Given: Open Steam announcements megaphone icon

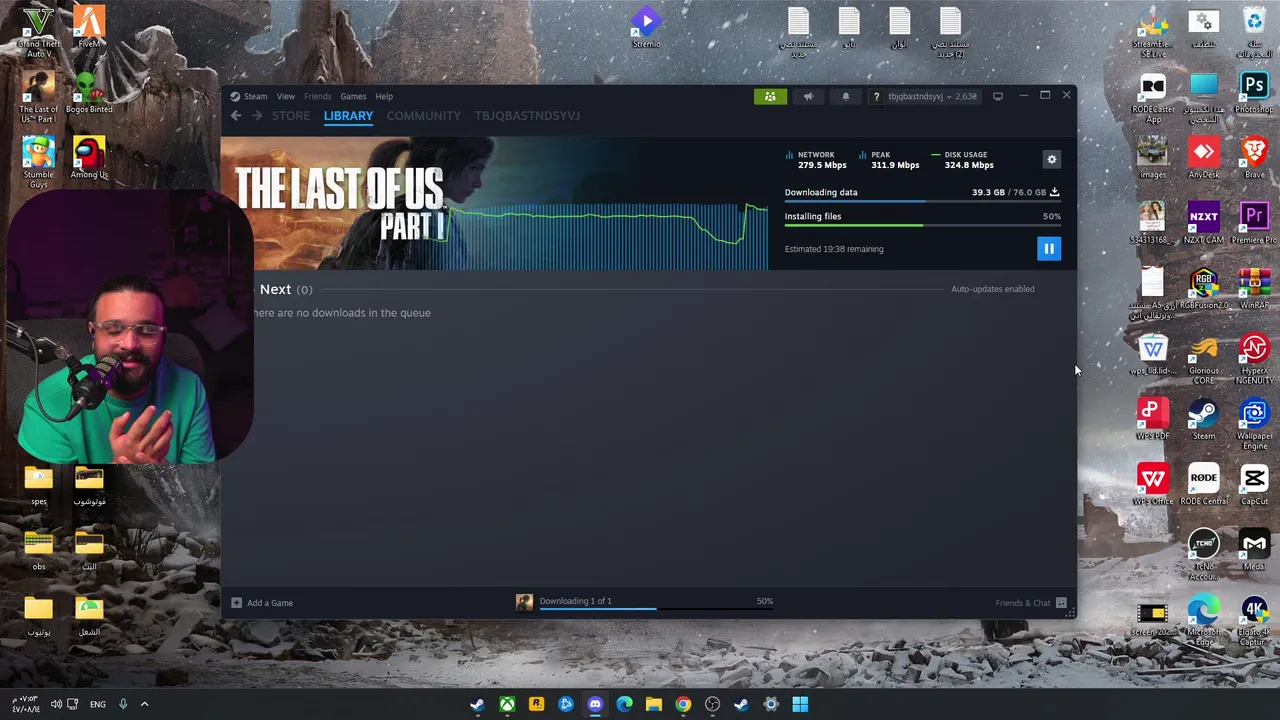Looking at the screenshot, I should (808, 96).
